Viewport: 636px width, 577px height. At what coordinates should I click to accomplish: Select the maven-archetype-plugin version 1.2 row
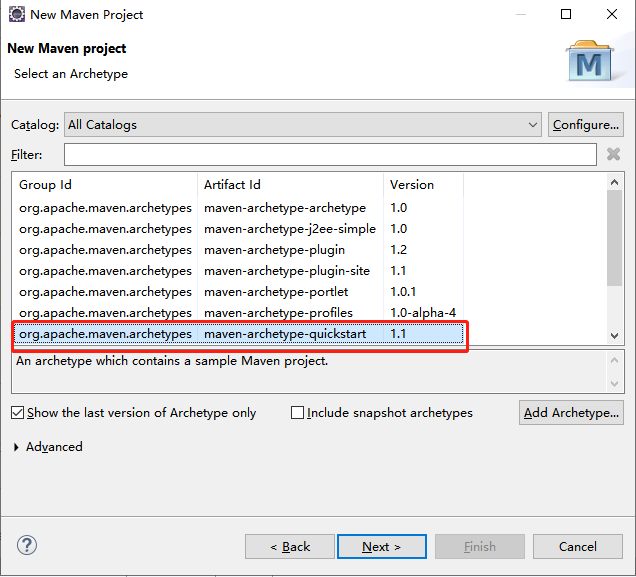238,250
